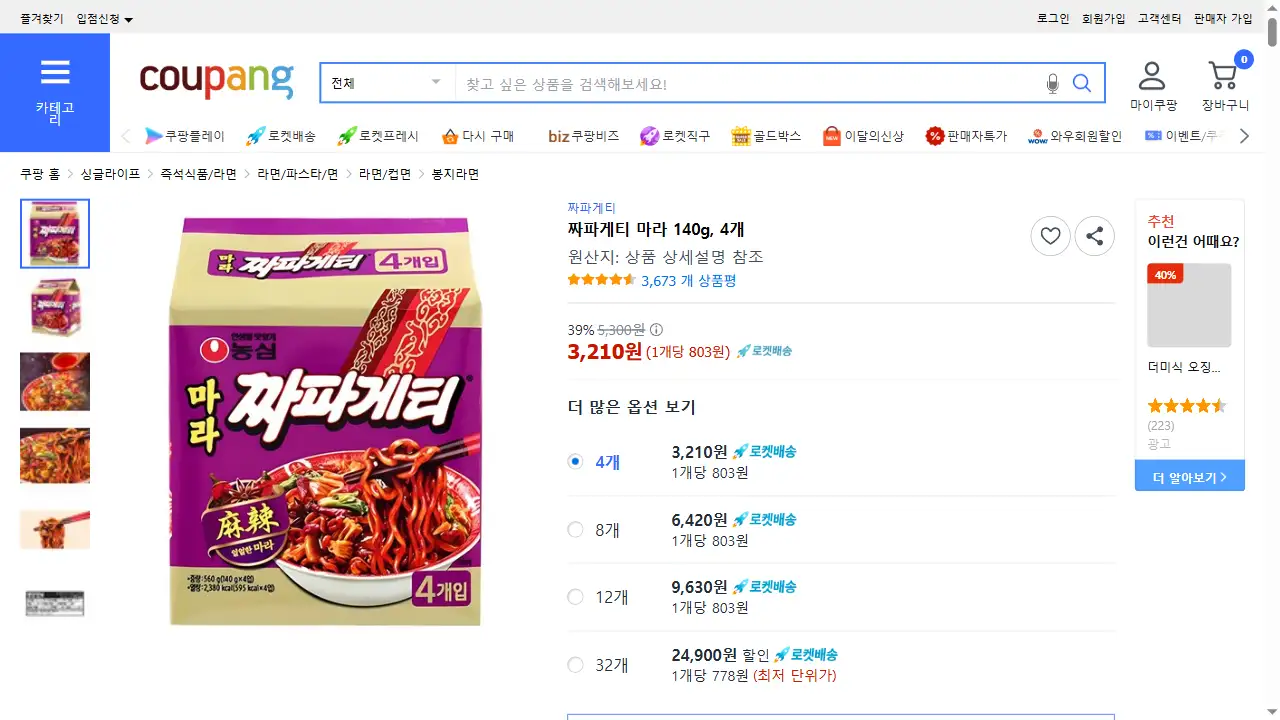Image resolution: width=1280 pixels, height=720 pixels.
Task: Select sixth nutrition label thumbnail
Action: pyautogui.click(x=55, y=603)
